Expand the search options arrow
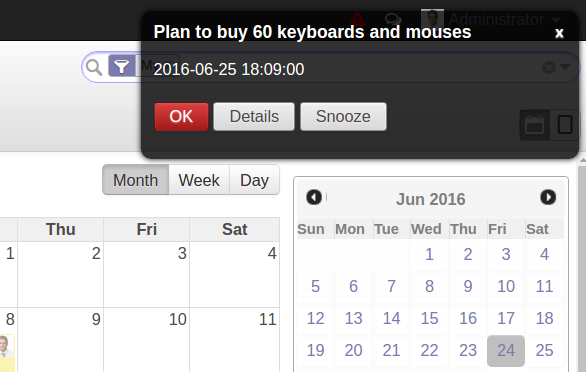 [x=565, y=67]
